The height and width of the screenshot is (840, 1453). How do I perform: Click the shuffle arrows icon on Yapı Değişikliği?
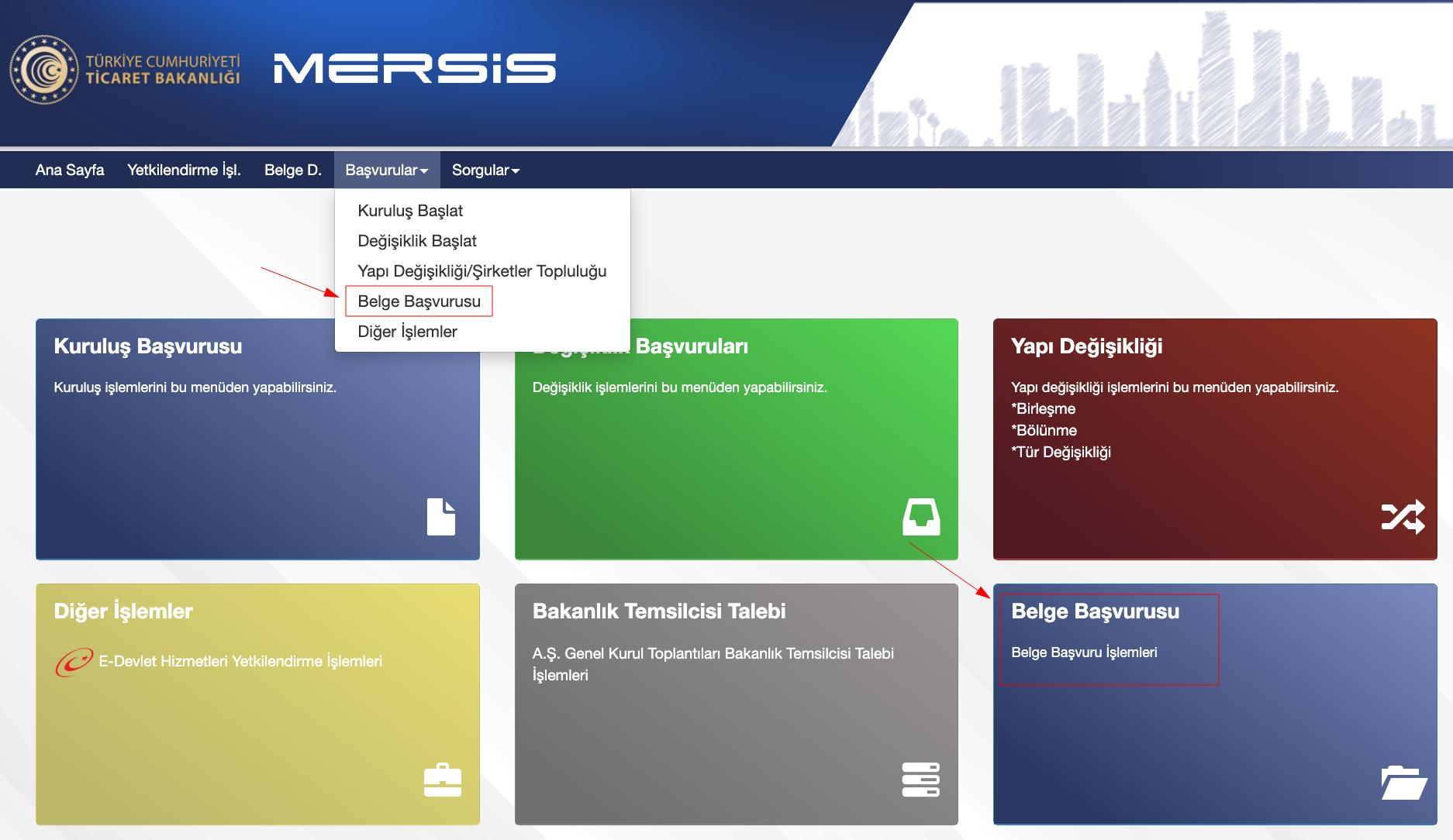1403,517
